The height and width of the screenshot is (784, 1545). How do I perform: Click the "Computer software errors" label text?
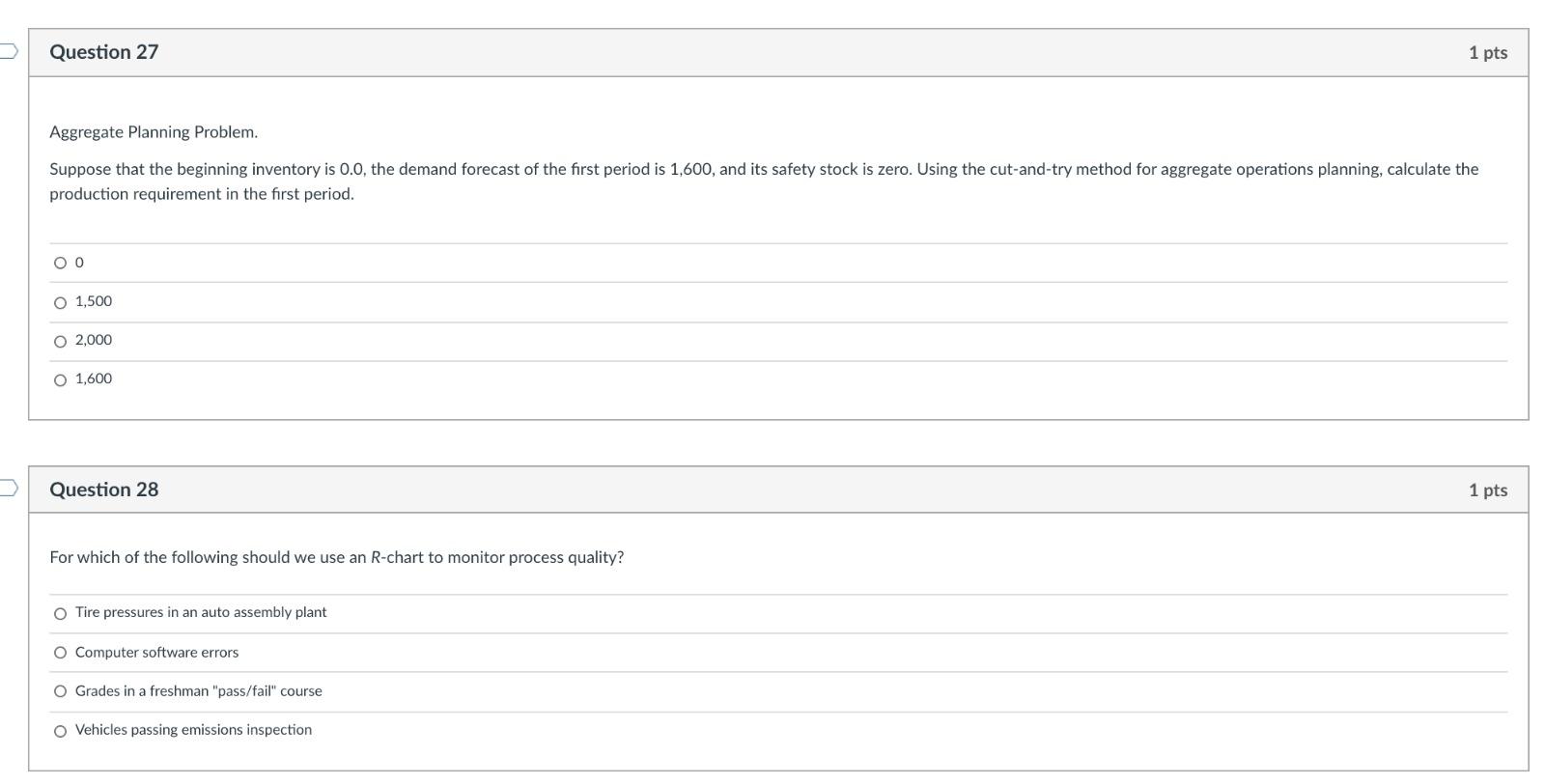(x=156, y=652)
